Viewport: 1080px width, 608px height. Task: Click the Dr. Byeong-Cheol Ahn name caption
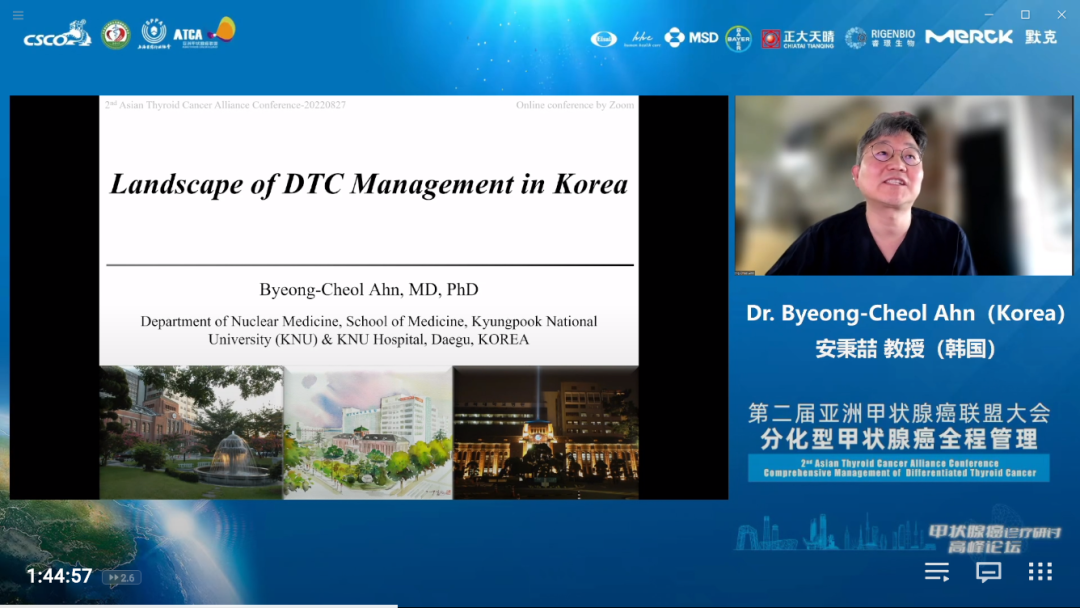[905, 313]
